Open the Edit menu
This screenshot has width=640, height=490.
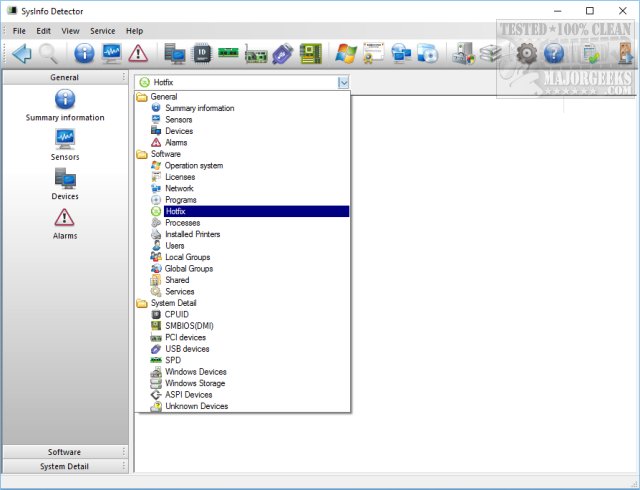point(43,31)
